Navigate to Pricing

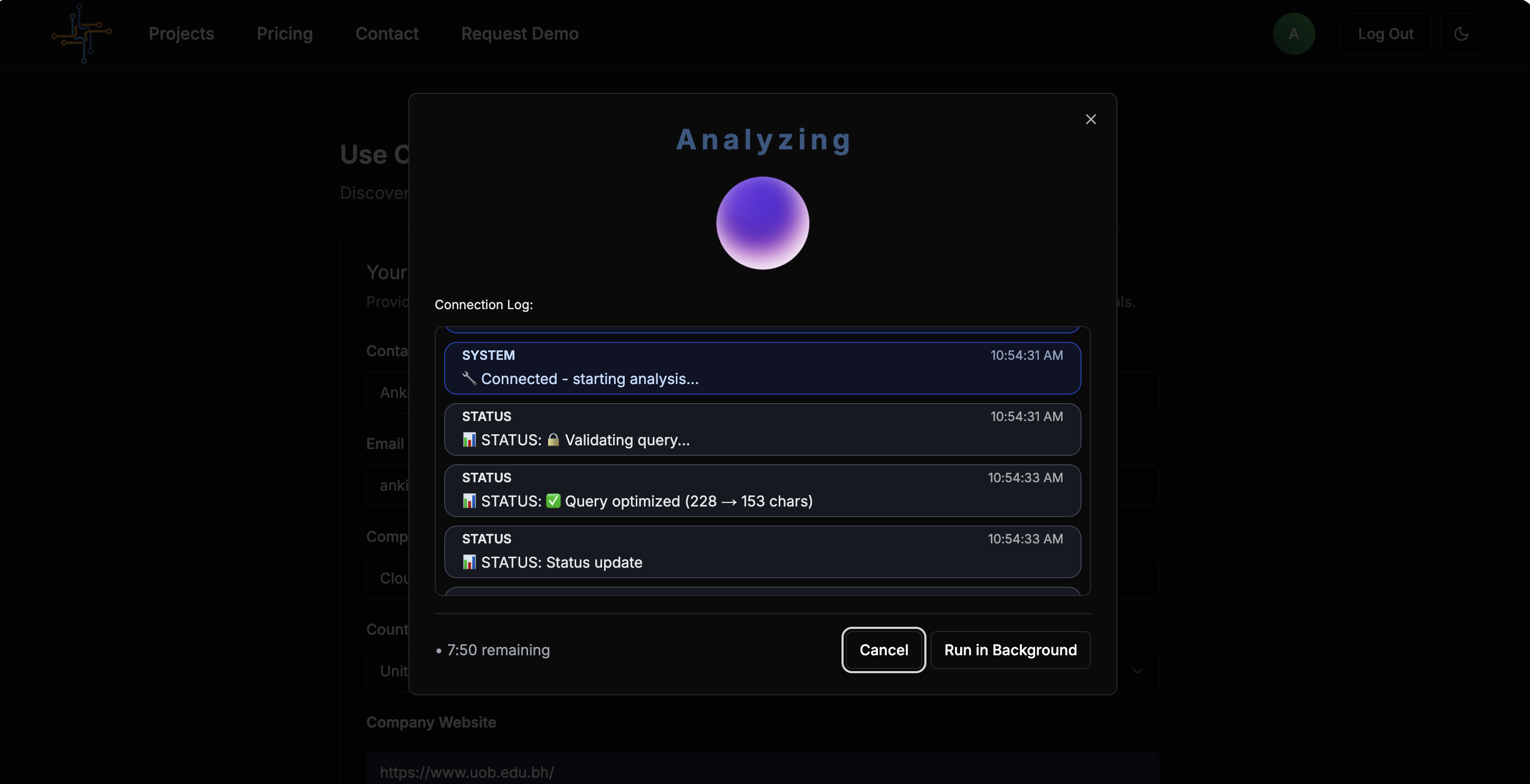point(285,34)
